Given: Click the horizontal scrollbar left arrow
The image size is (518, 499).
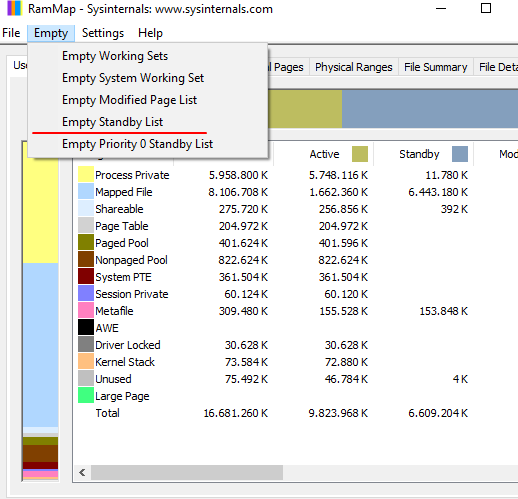Looking at the screenshot, I should pyautogui.click(x=82, y=472).
